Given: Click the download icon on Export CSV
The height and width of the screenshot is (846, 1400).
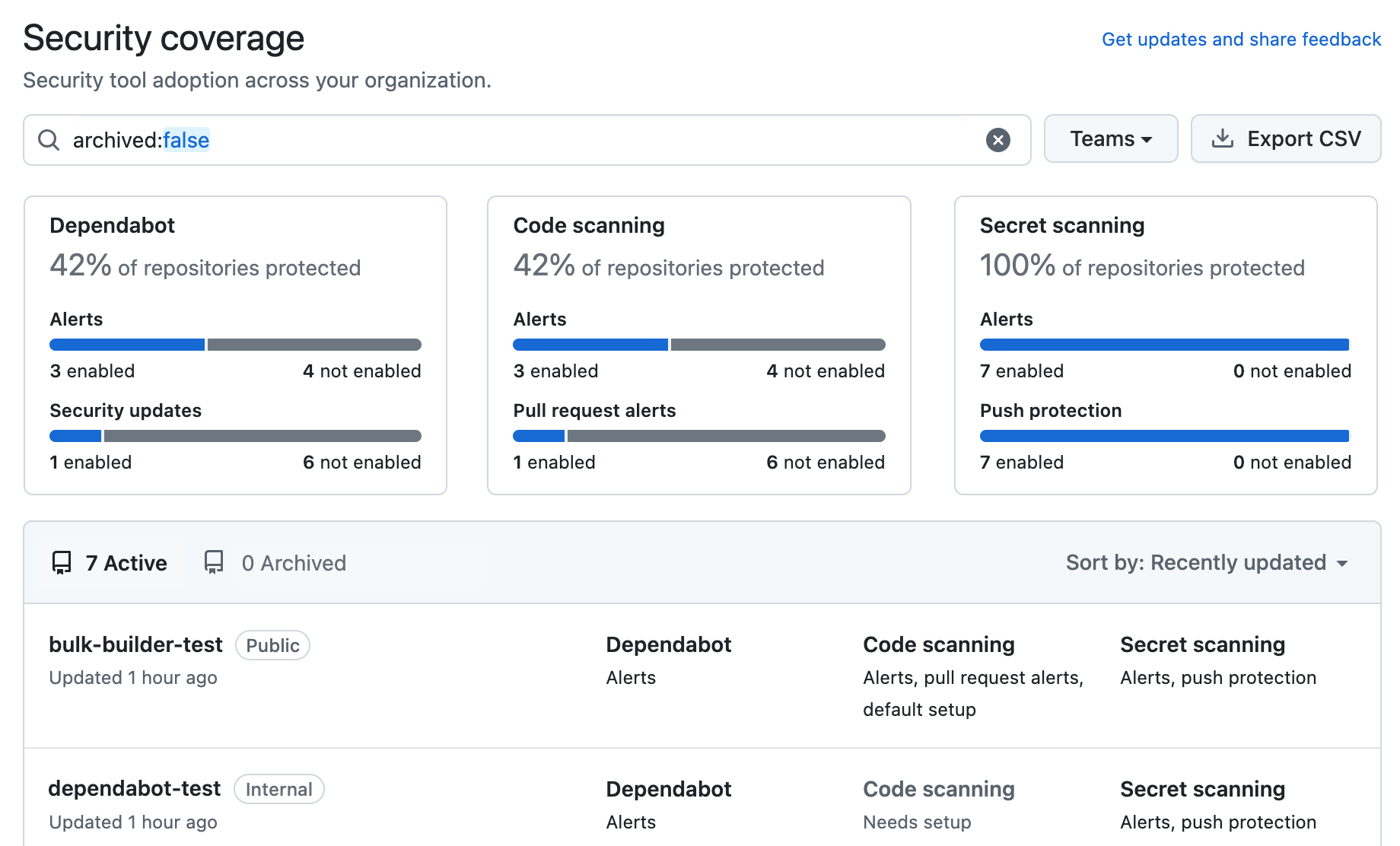Looking at the screenshot, I should click(1223, 138).
